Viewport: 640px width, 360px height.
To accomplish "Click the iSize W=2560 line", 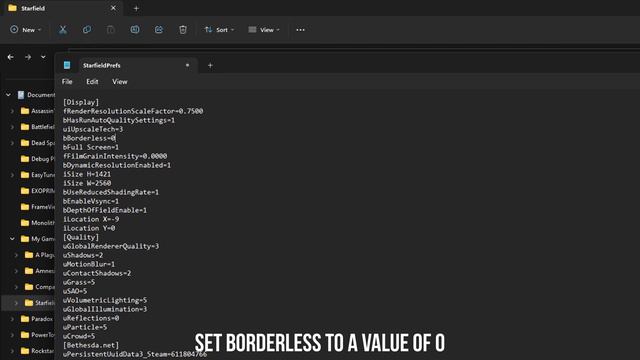I will tap(87, 183).
